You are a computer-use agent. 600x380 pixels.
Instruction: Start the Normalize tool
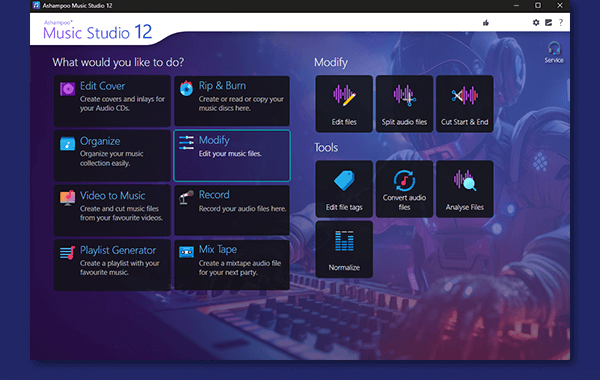pyautogui.click(x=344, y=249)
